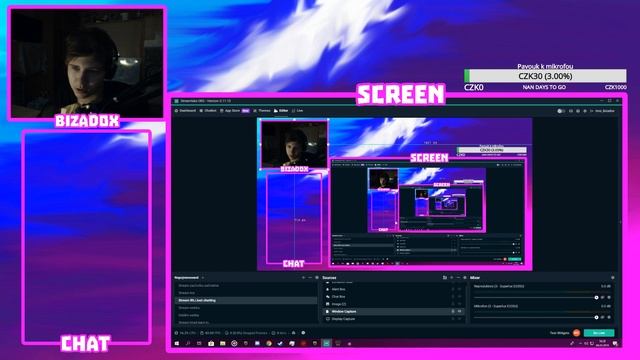The width and height of the screenshot is (640, 360).
Task: Open Chrome from the taskbar
Action: click(269, 344)
